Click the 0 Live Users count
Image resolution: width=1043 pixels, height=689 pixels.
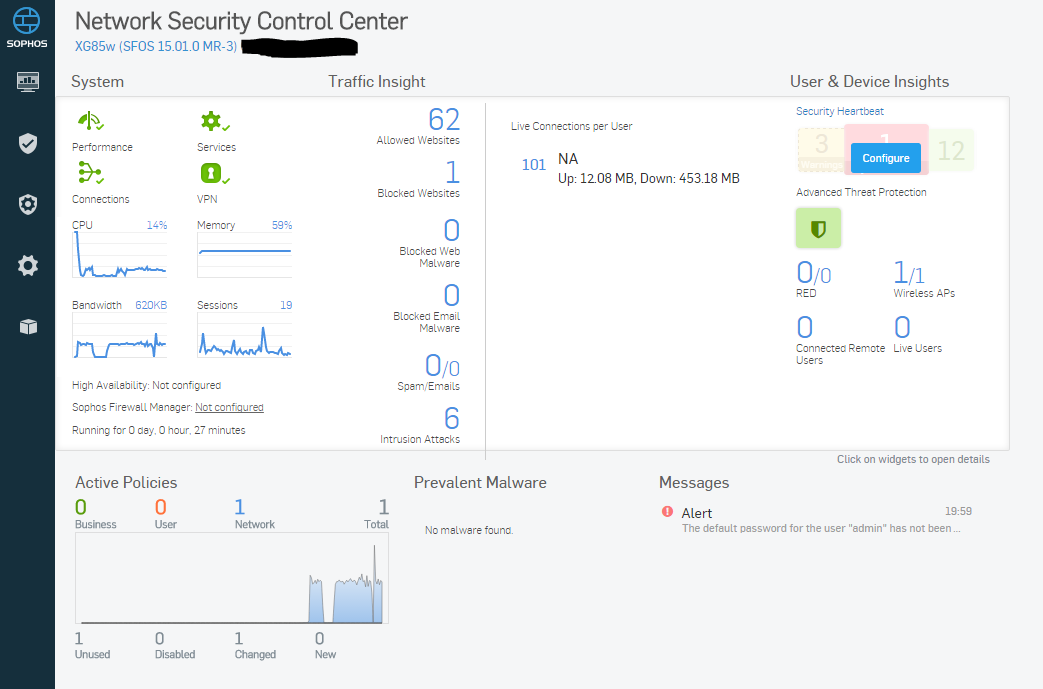coord(902,327)
